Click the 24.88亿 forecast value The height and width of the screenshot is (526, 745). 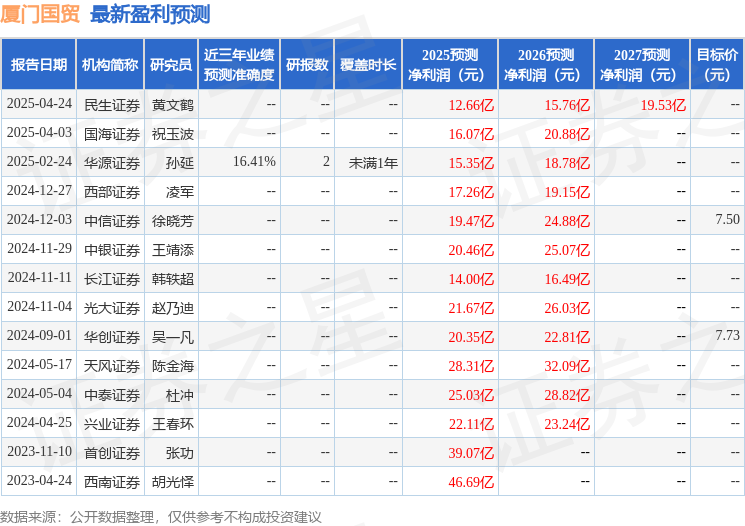click(567, 221)
